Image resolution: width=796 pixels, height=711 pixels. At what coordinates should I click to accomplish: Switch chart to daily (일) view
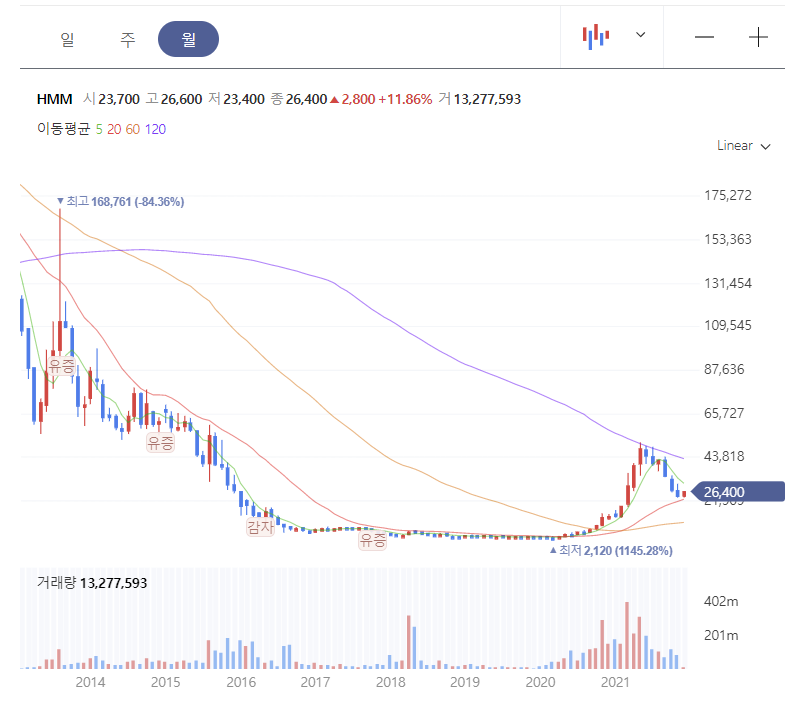tap(68, 39)
